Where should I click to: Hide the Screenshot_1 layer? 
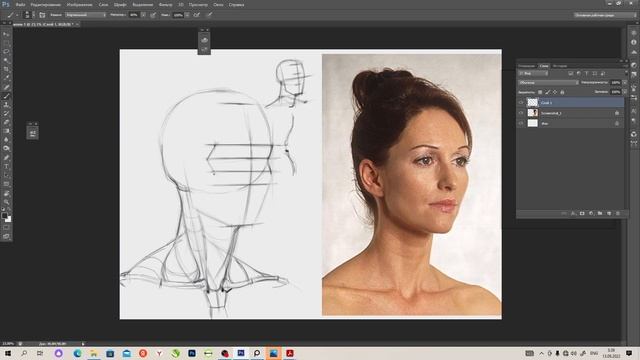click(x=521, y=113)
